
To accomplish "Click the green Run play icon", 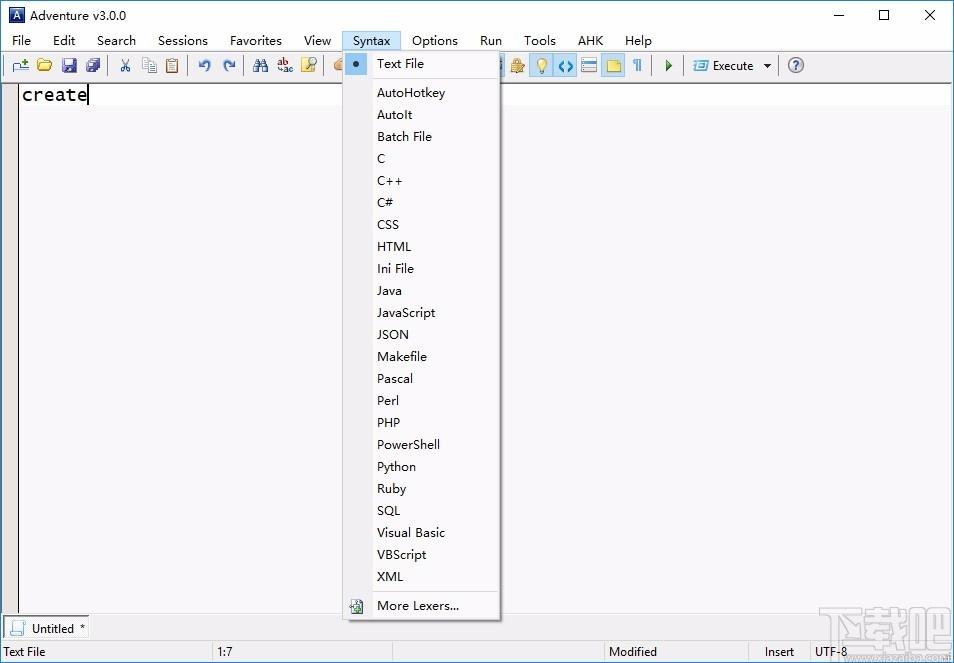I will (669, 65).
